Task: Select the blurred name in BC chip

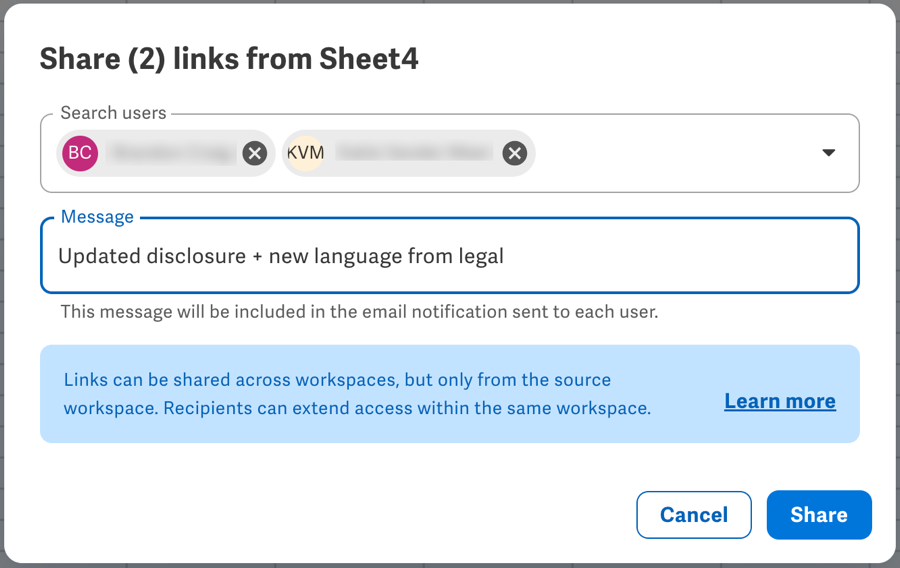Action: click(174, 153)
